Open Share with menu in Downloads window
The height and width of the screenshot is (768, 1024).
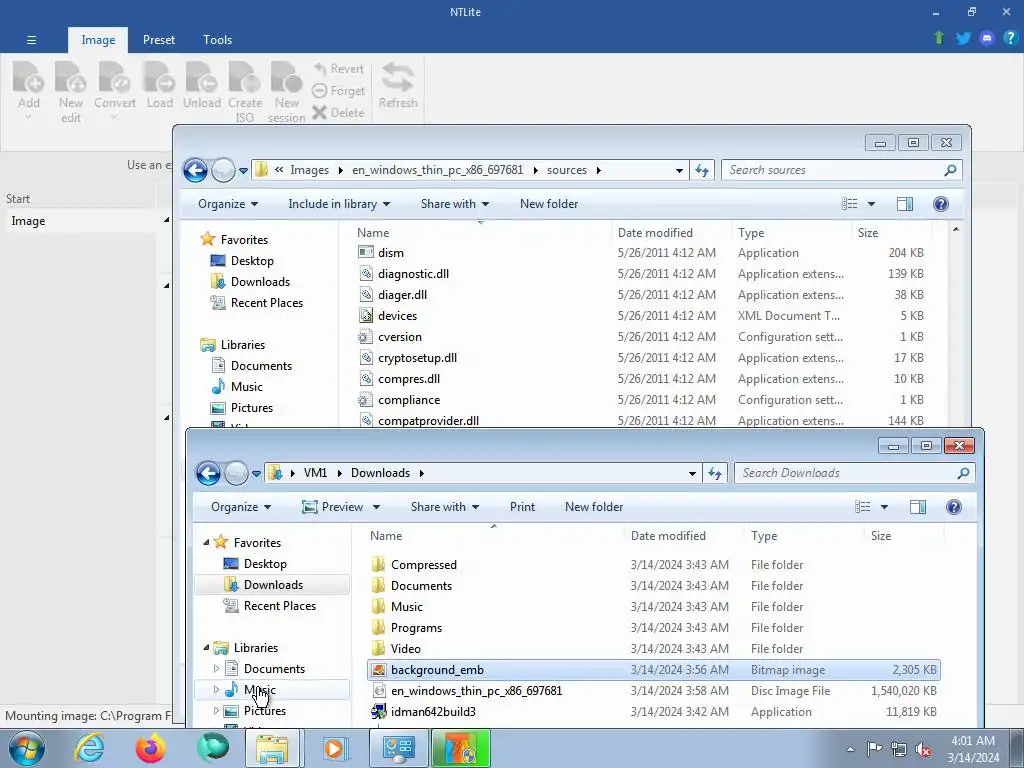click(x=445, y=507)
